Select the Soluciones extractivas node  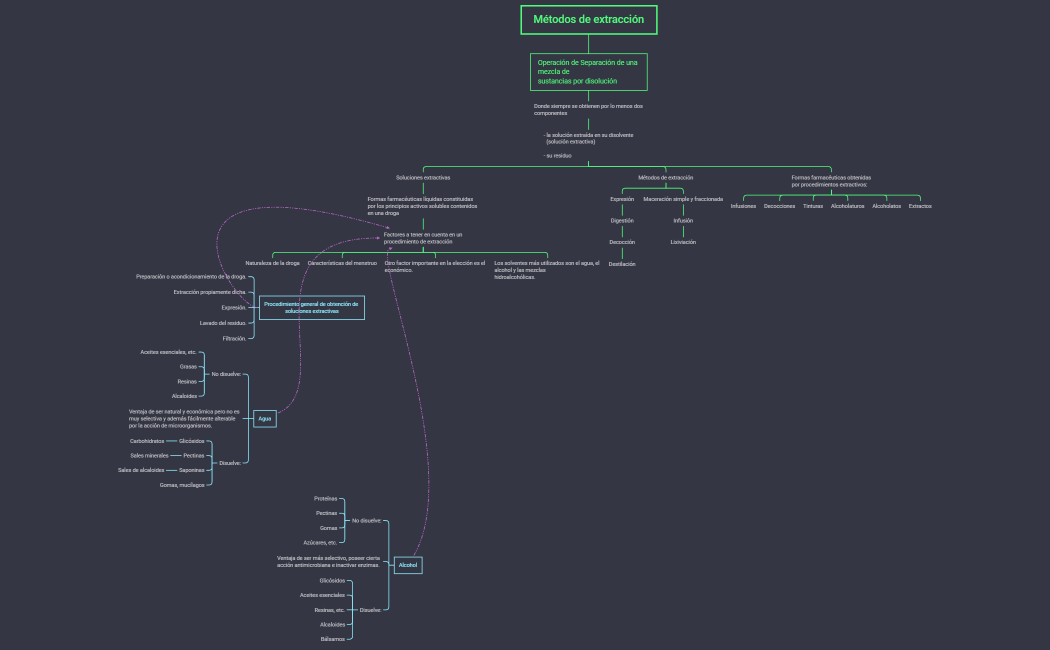click(x=423, y=177)
